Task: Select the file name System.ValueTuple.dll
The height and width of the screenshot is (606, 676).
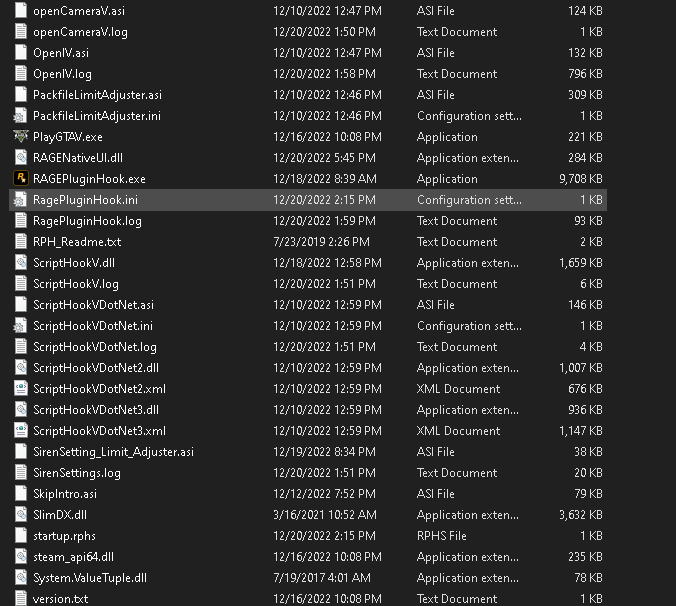Action: pyautogui.click(x=90, y=578)
